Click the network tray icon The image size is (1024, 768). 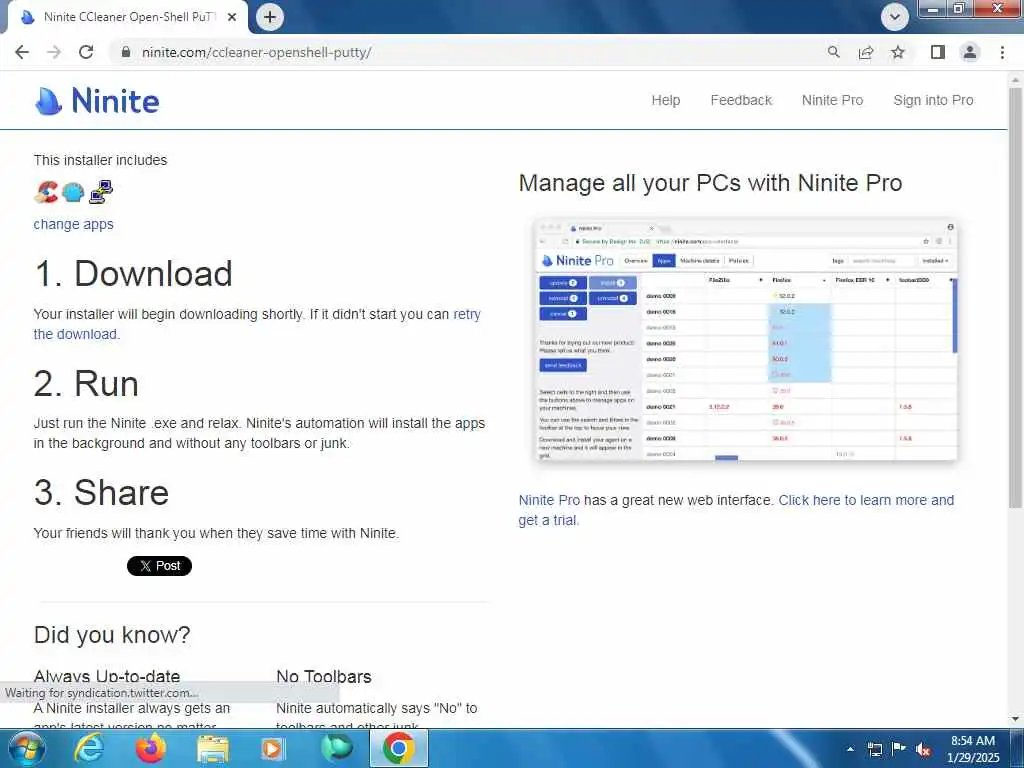click(x=875, y=749)
